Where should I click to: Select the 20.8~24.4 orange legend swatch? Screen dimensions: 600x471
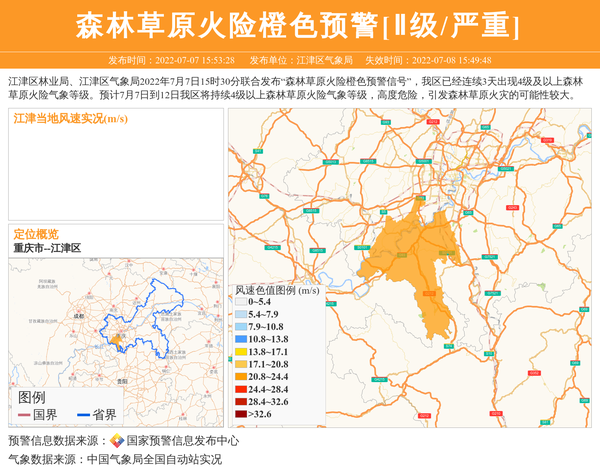[241, 376]
